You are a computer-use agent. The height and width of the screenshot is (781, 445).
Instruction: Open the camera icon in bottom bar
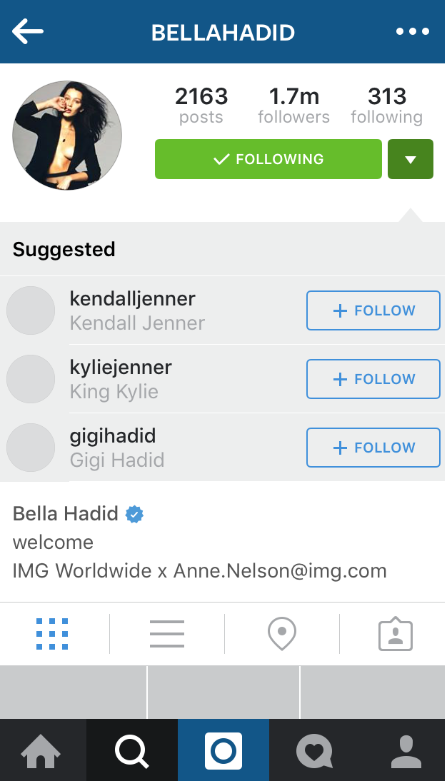[x=223, y=751]
